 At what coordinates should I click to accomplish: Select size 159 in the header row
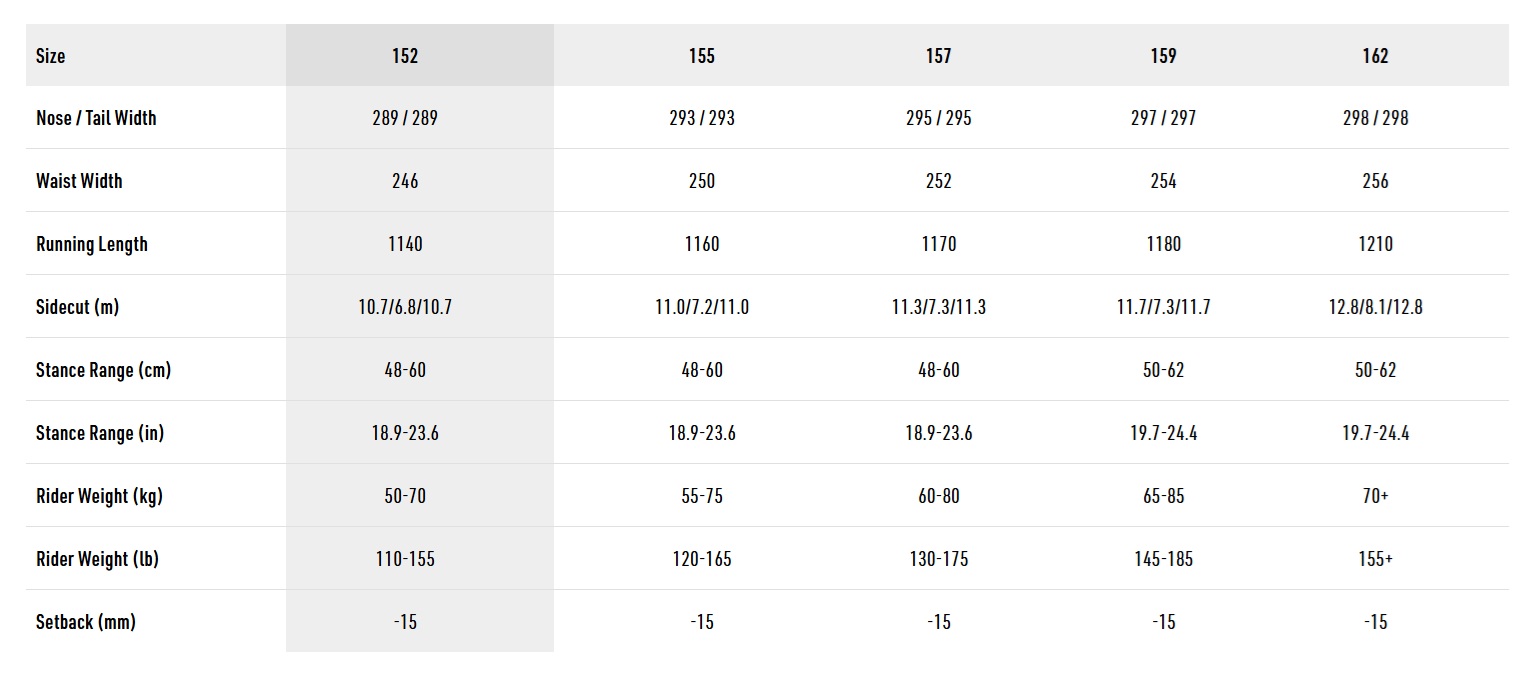pos(1163,56)
